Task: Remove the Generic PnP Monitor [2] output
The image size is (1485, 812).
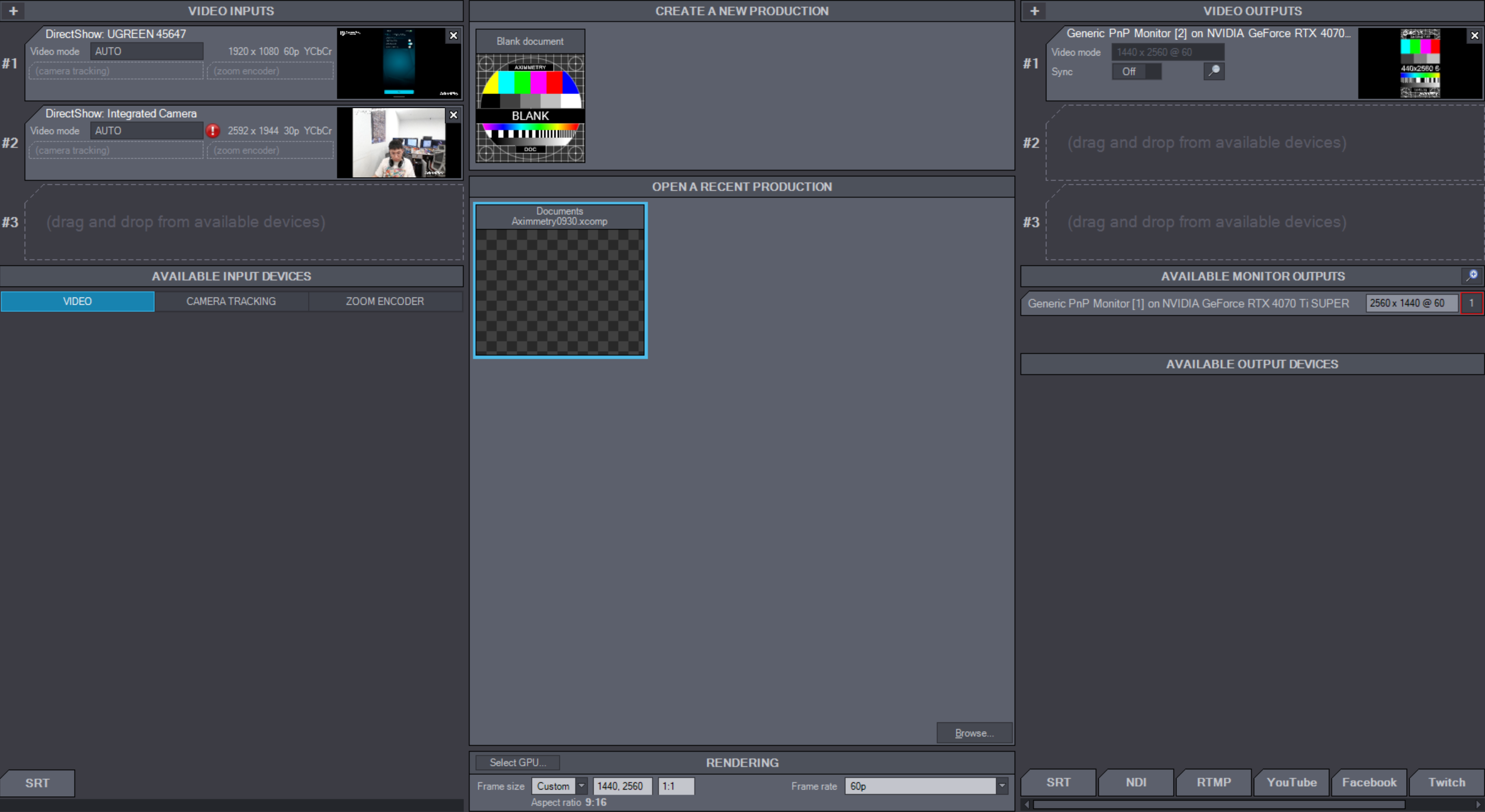Action: click(x=1475, y=35)
